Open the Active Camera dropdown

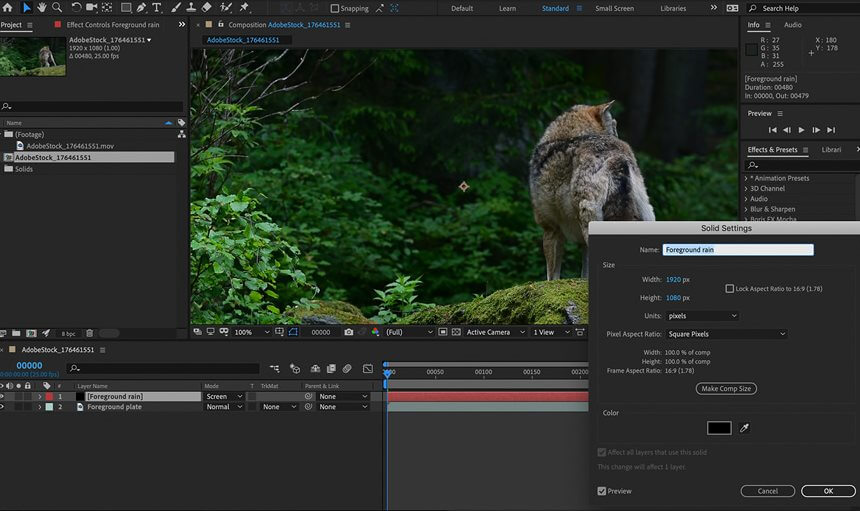495,332
